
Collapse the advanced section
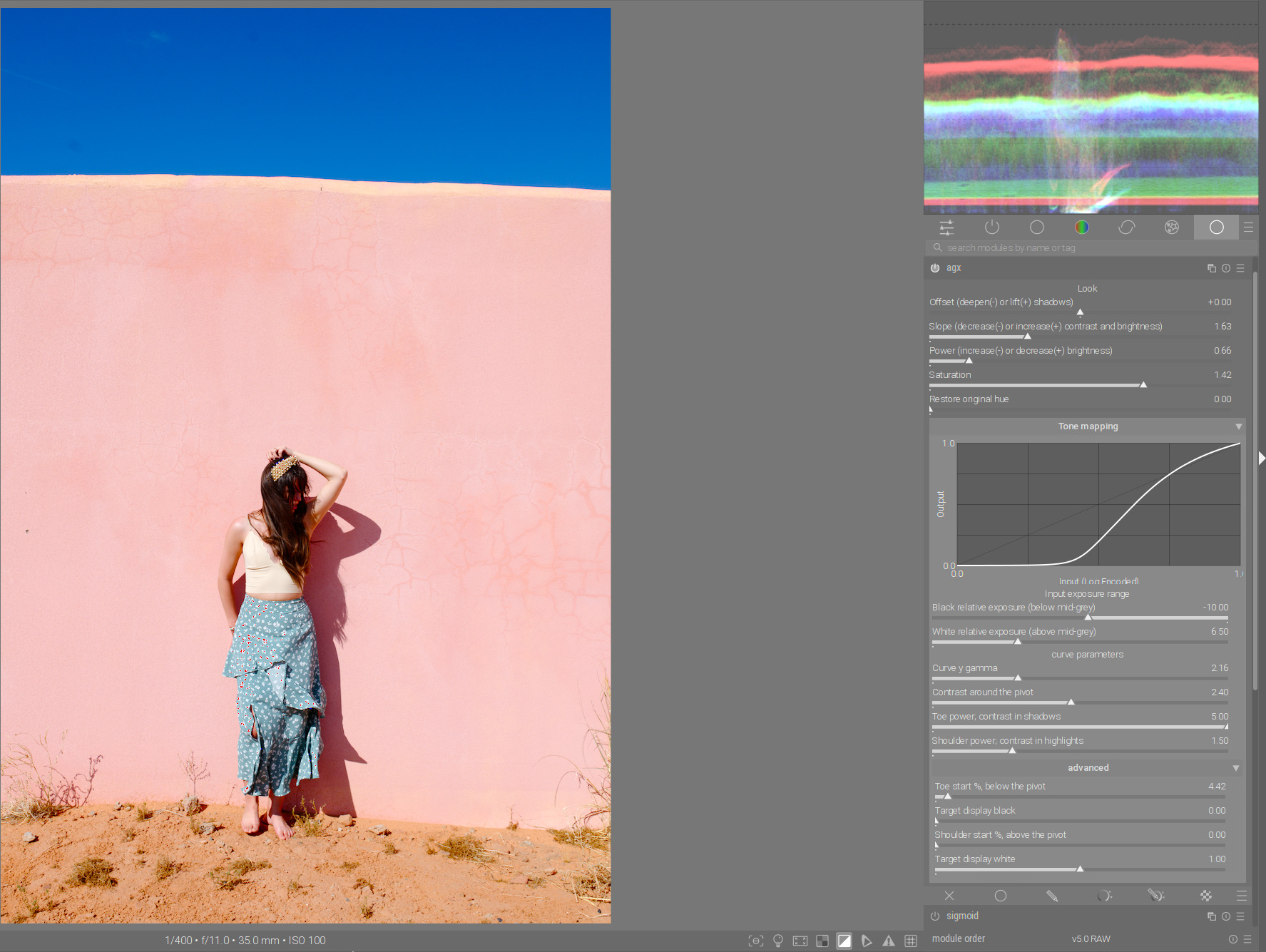[1236, 768]
